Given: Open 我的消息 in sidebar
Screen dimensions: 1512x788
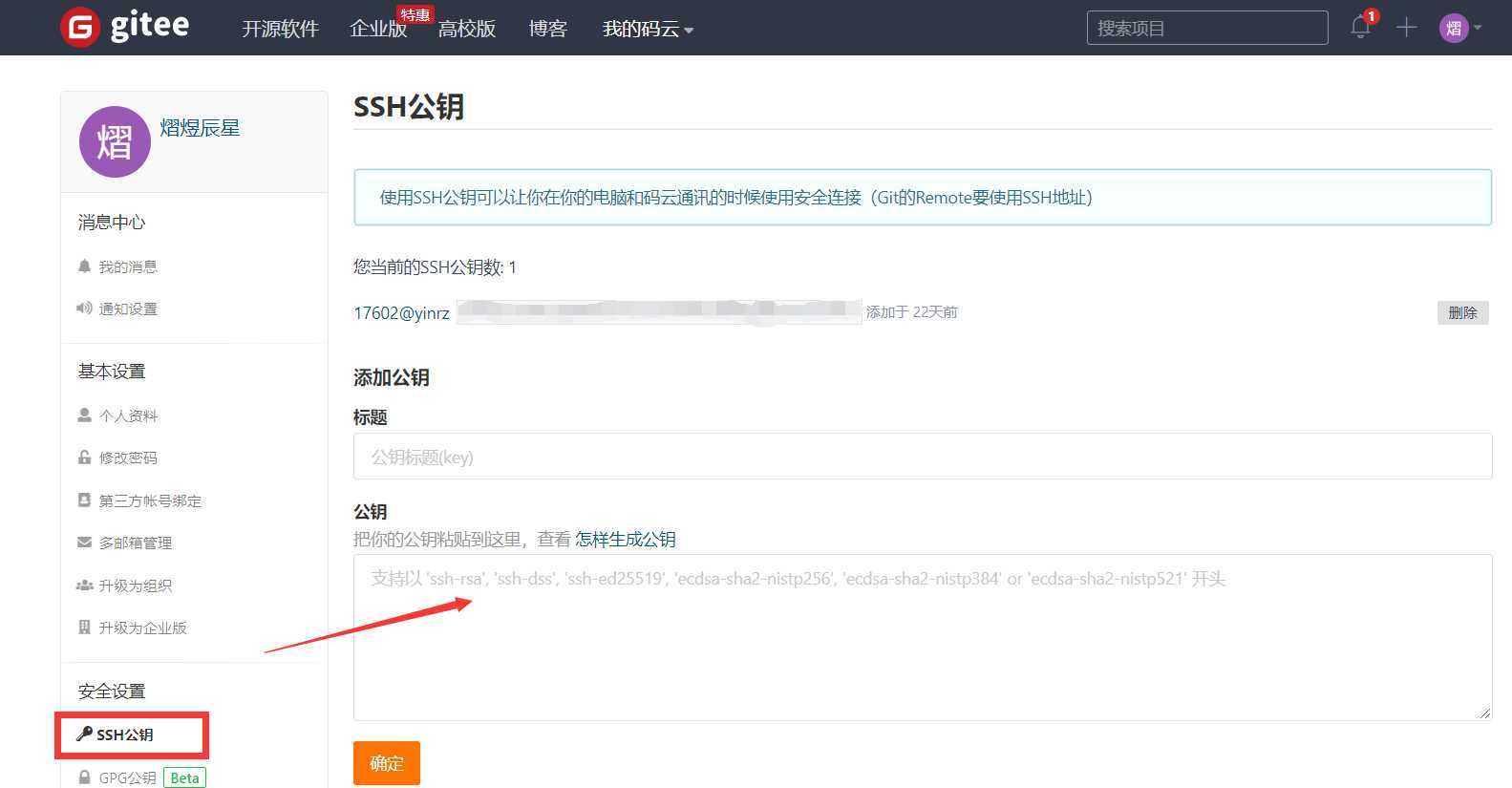Looking at the screenshot, I should click(x=128, y=266).
